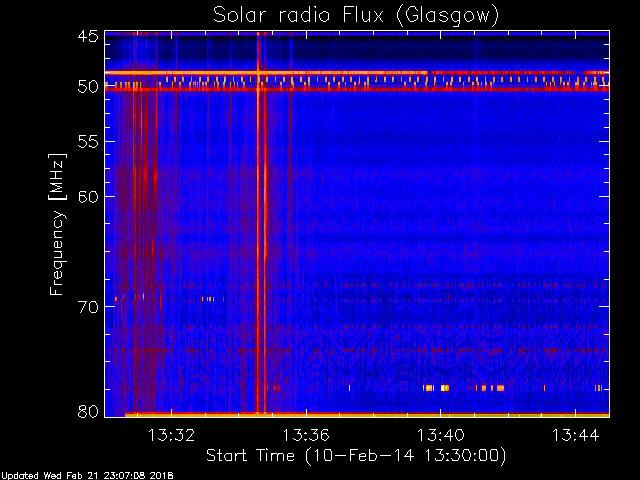
Task: Click the 70 frequency tick label
Action: 88,307
